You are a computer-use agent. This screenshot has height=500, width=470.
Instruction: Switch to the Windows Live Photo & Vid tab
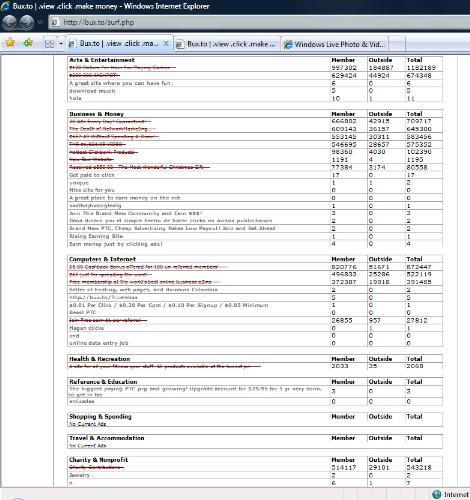pyautogui.click(x=335, y=44)
